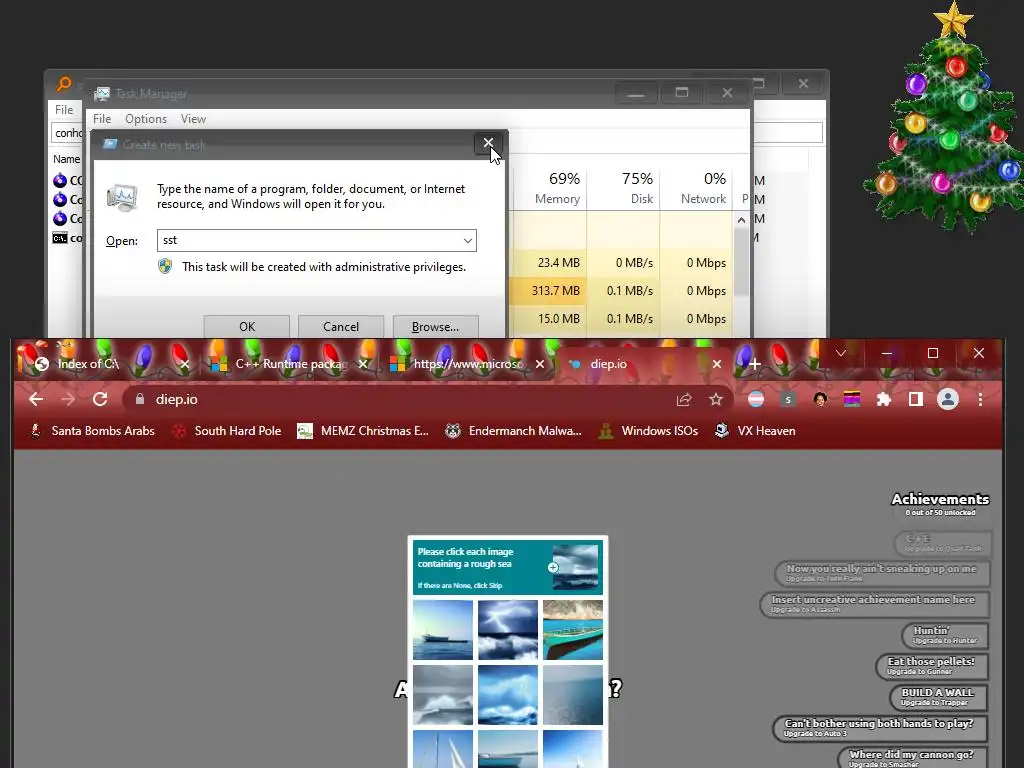Click the Run program icon in the dialog

tap(123, 197)
